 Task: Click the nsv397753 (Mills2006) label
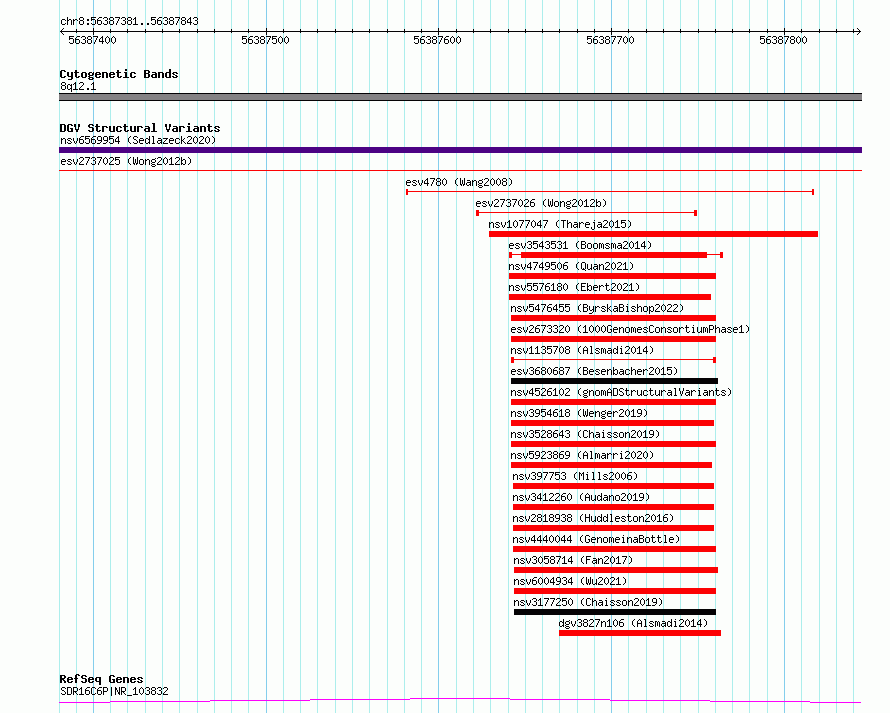(575, 476)
